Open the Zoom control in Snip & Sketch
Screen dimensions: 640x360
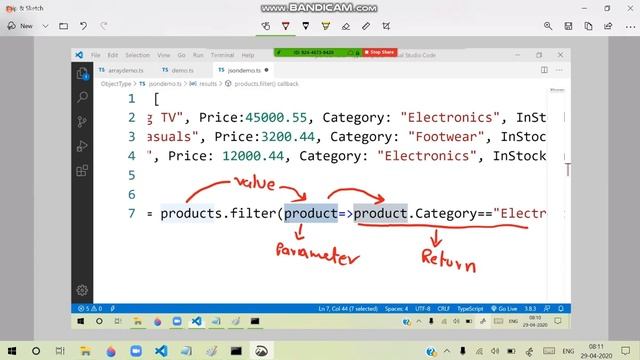tap(548, 26)
